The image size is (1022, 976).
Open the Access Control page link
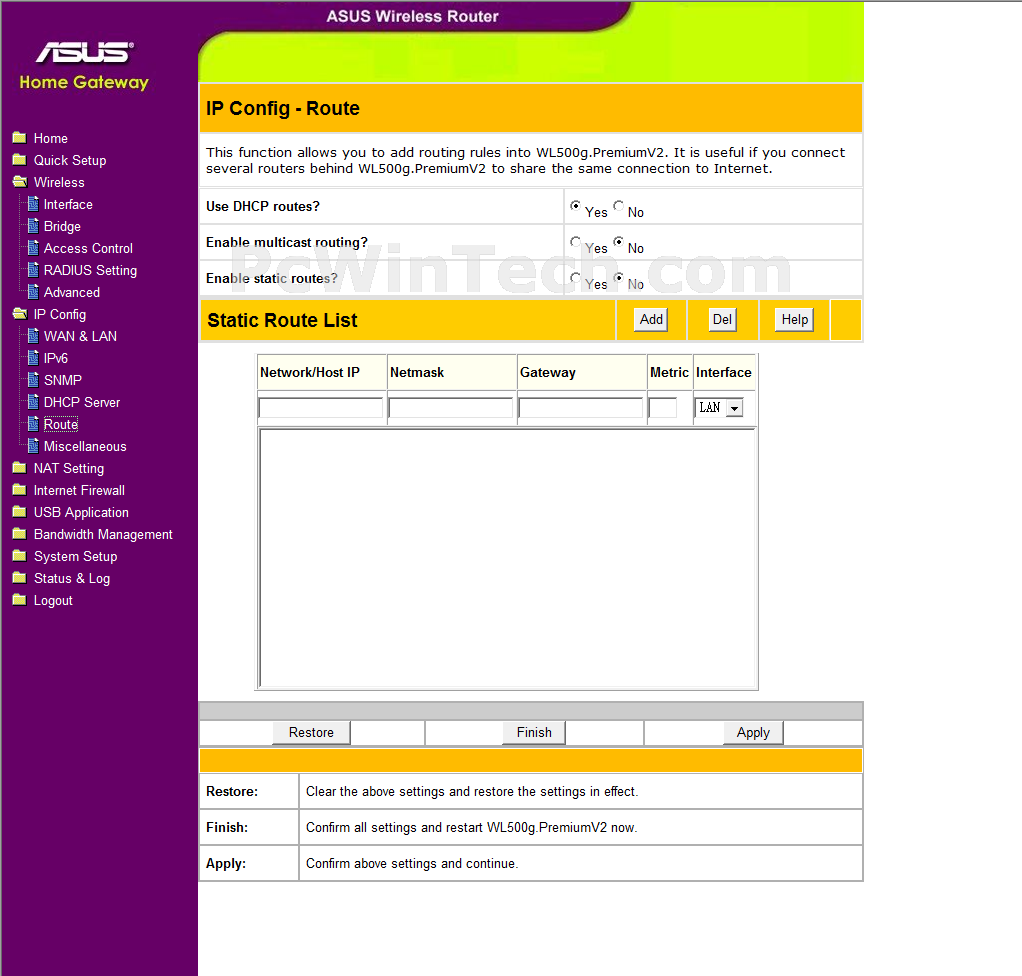[x=88, y=248]
